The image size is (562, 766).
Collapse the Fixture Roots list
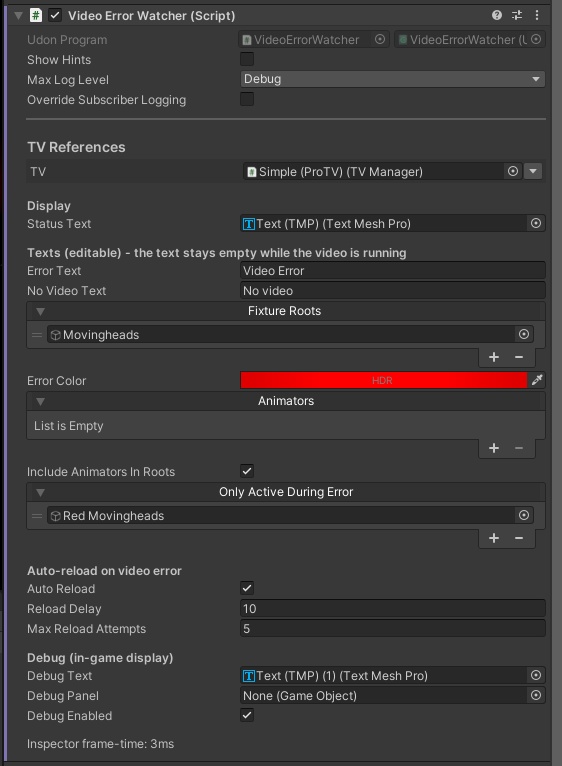tap(41, 311)
